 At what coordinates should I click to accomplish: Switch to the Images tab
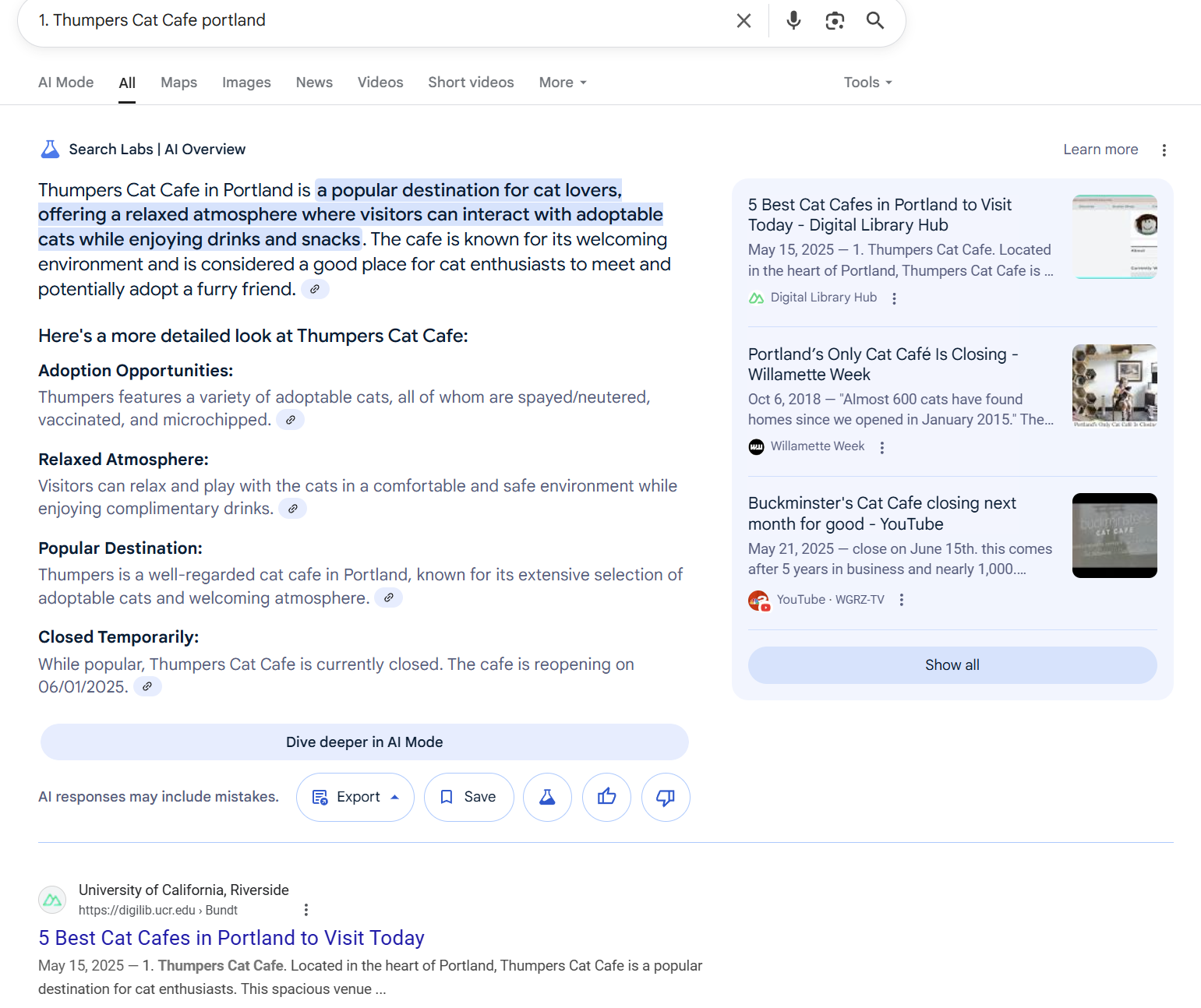tap(246, 83)
